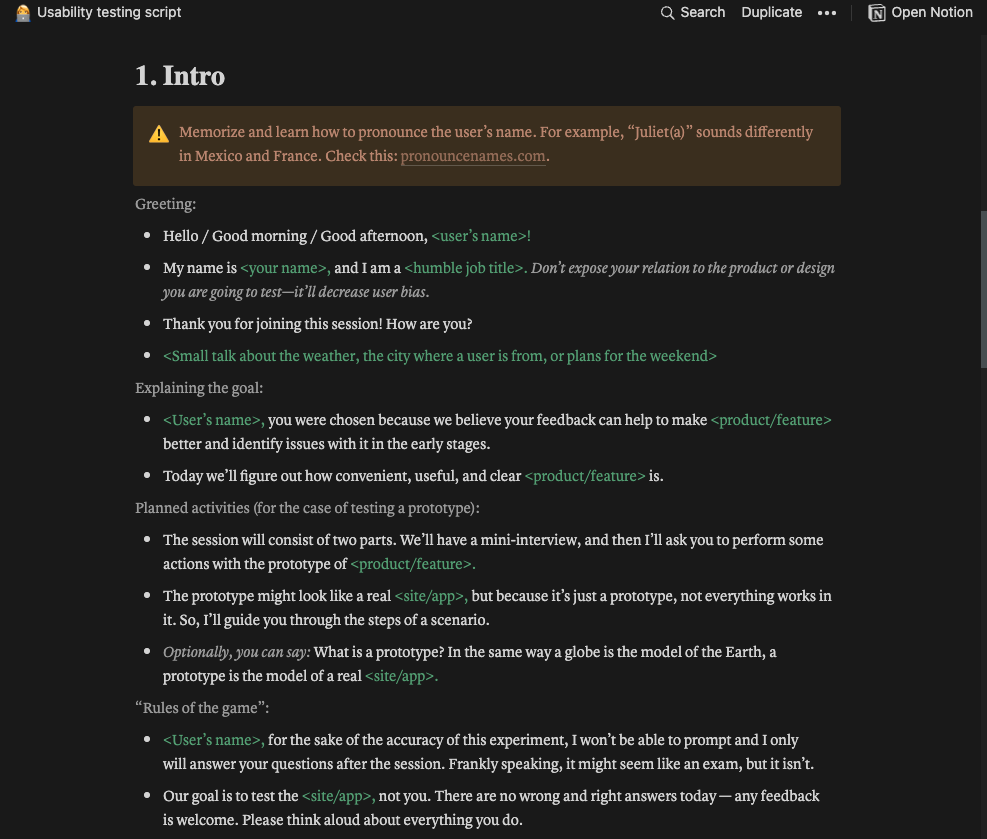The height and width of the screenshot is (839, 987).
Task: Click the Notion logo icon at top right
Action: [877, 12]
